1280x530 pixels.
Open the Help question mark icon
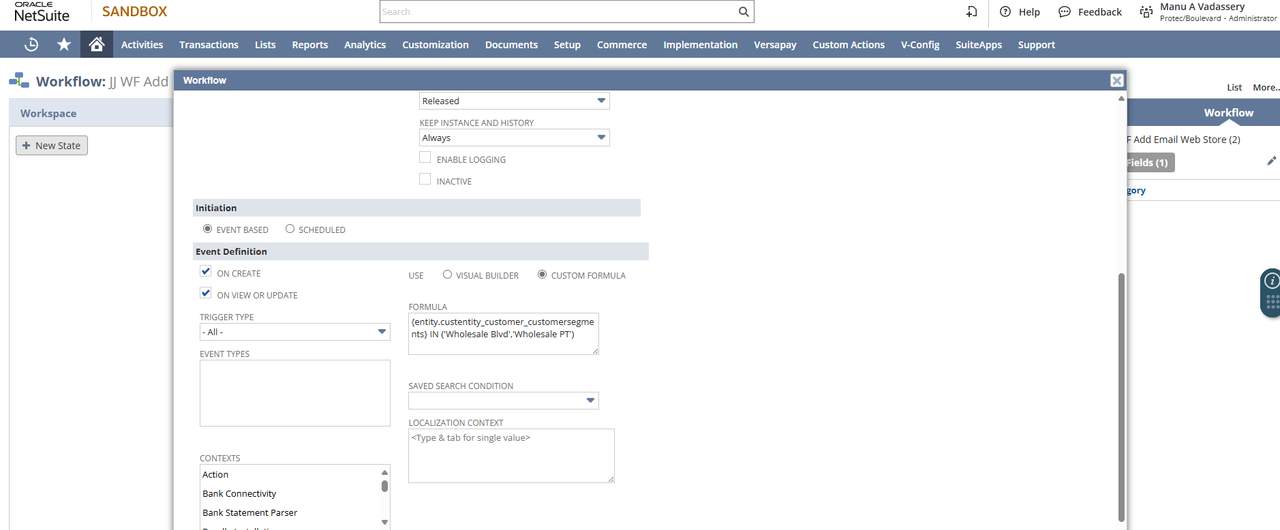click(1005, 12)
